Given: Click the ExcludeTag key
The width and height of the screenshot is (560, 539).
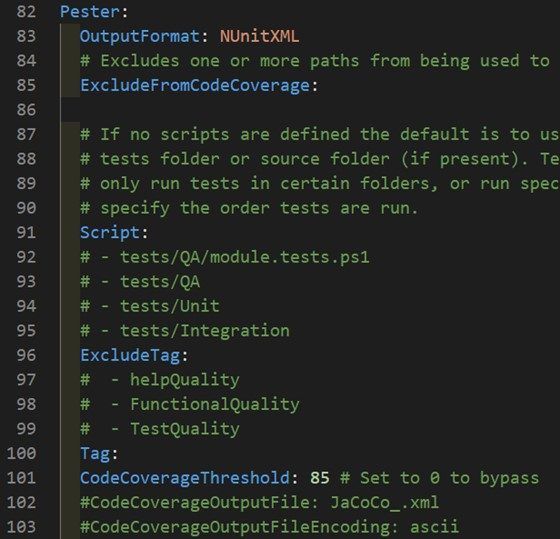Looking at the screenshot, I should pyautogui.click(x=130, y=356).
